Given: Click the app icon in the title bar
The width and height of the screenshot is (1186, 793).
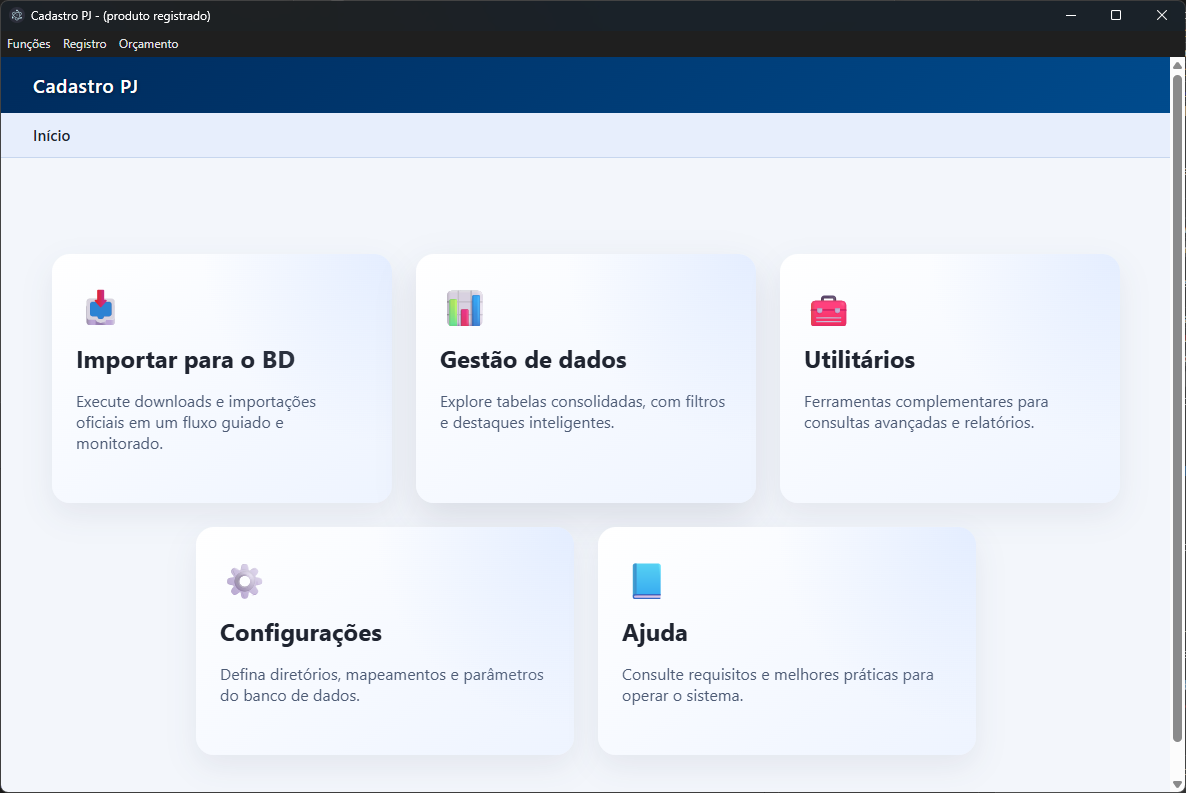Looking at the screenshot, I should click(x=16, y=16).
